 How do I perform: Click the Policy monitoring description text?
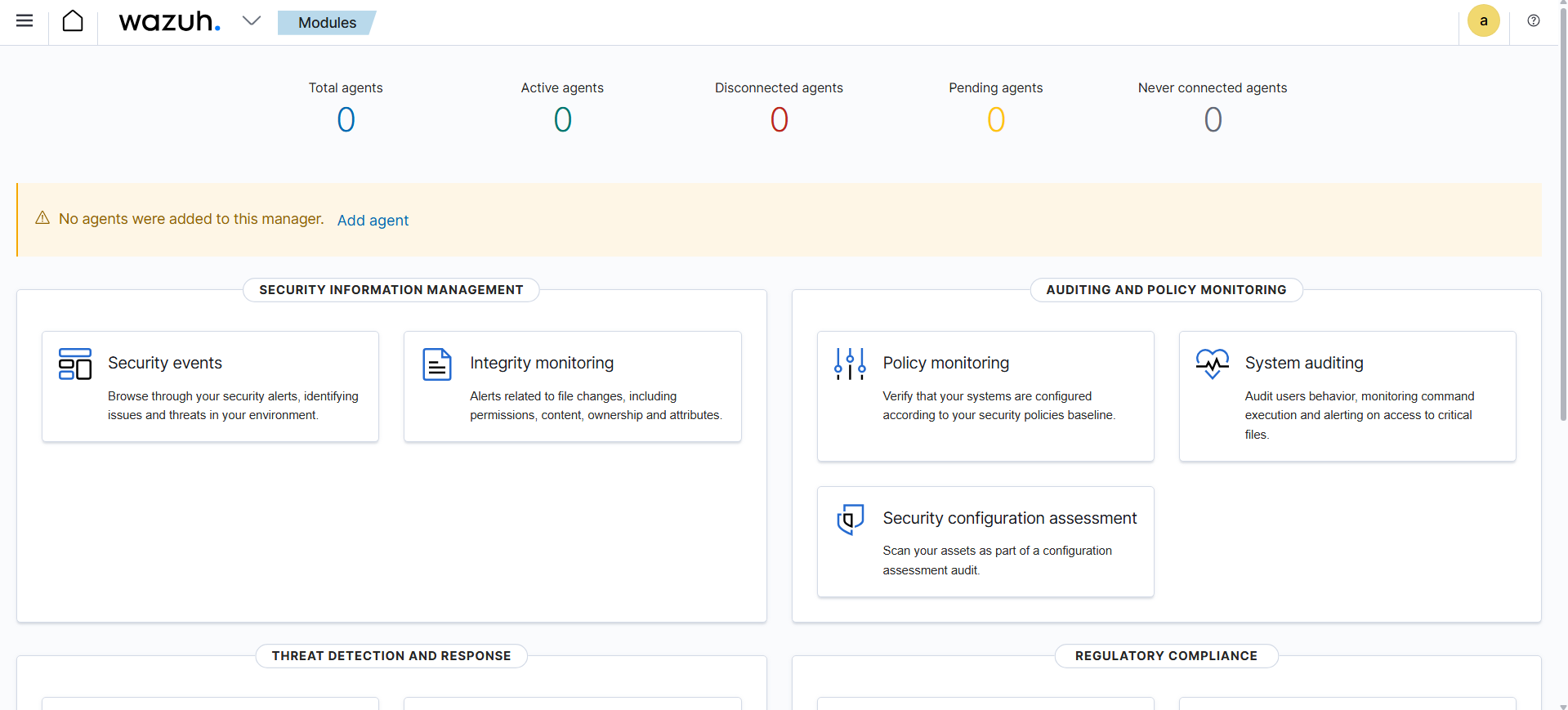[x=998, y=406]
